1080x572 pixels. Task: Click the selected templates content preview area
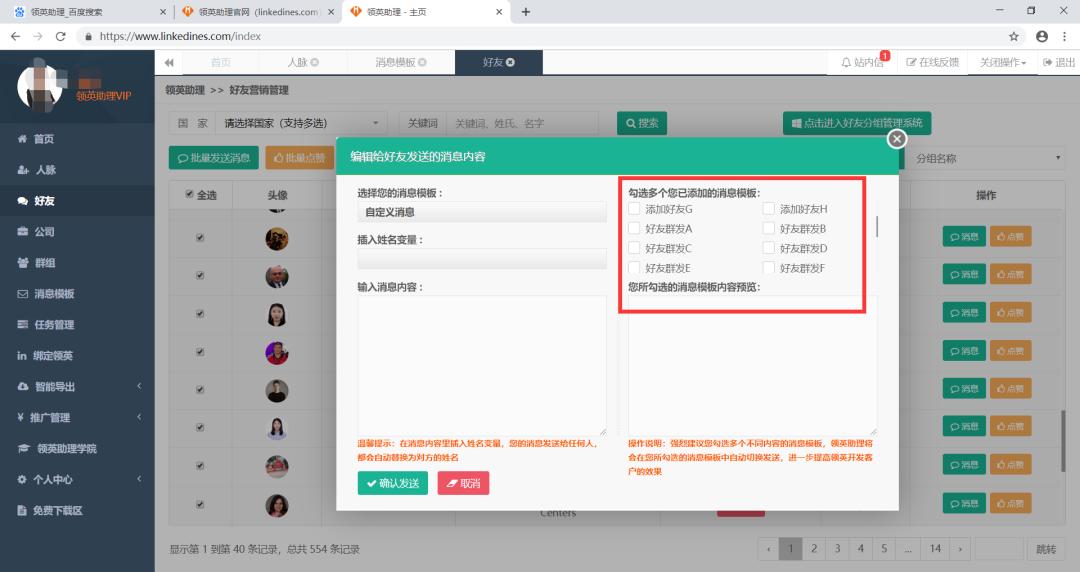(753, 365)
